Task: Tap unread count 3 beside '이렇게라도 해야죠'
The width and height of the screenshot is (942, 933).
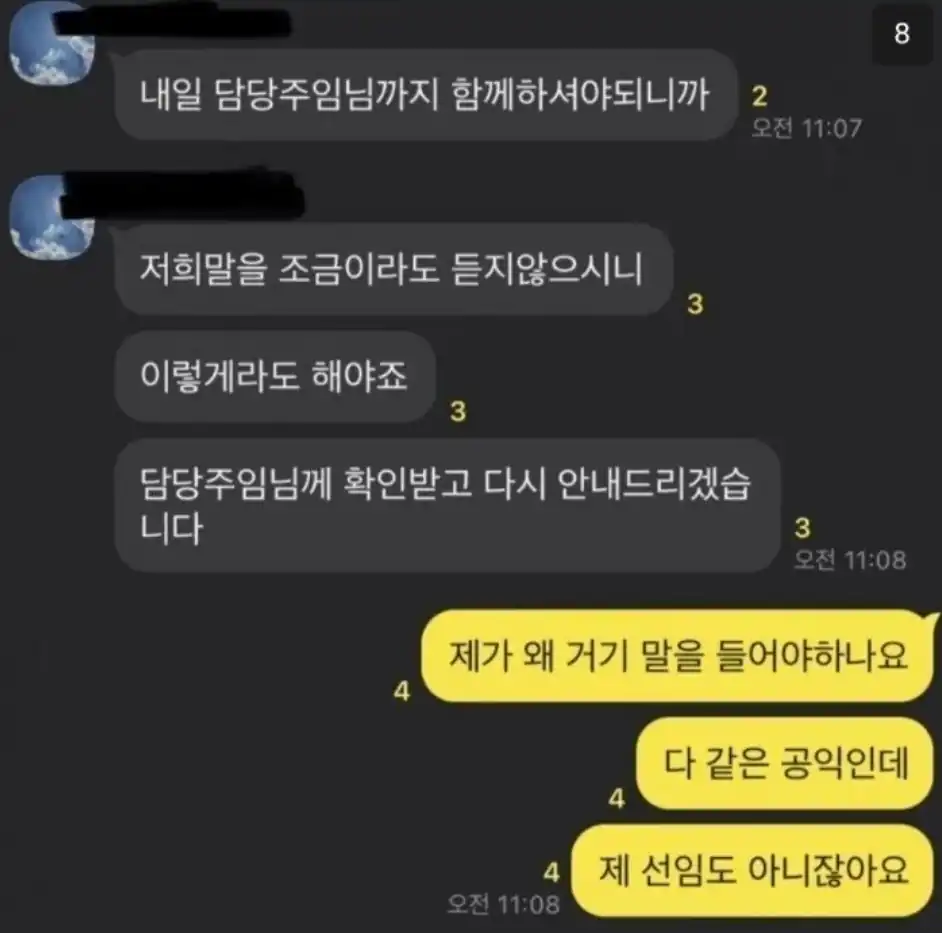Action: pyautogui.click(x=458, y=412)
